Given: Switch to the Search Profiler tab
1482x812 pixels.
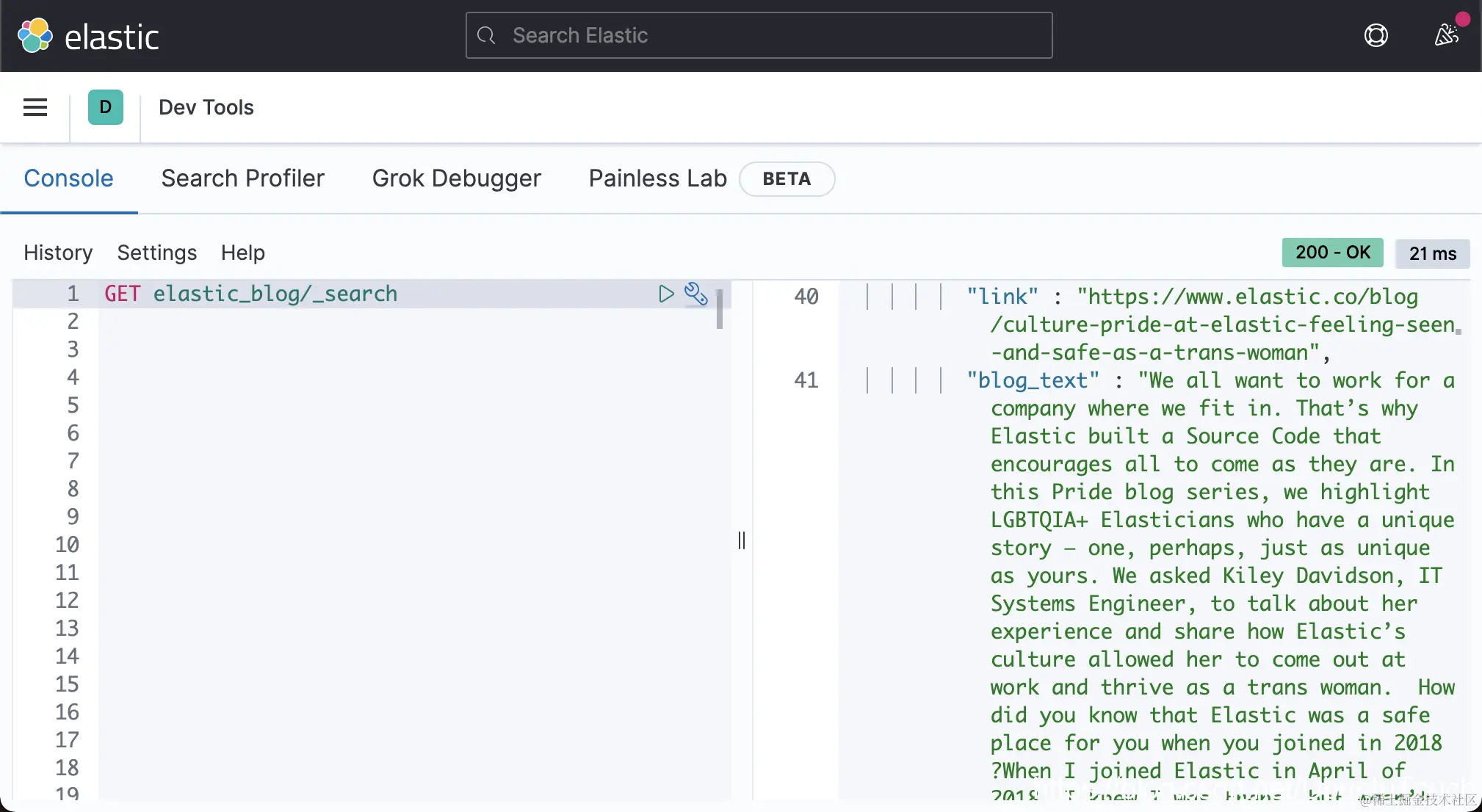Looking at the screenshot, I should [x=242, y=178].
